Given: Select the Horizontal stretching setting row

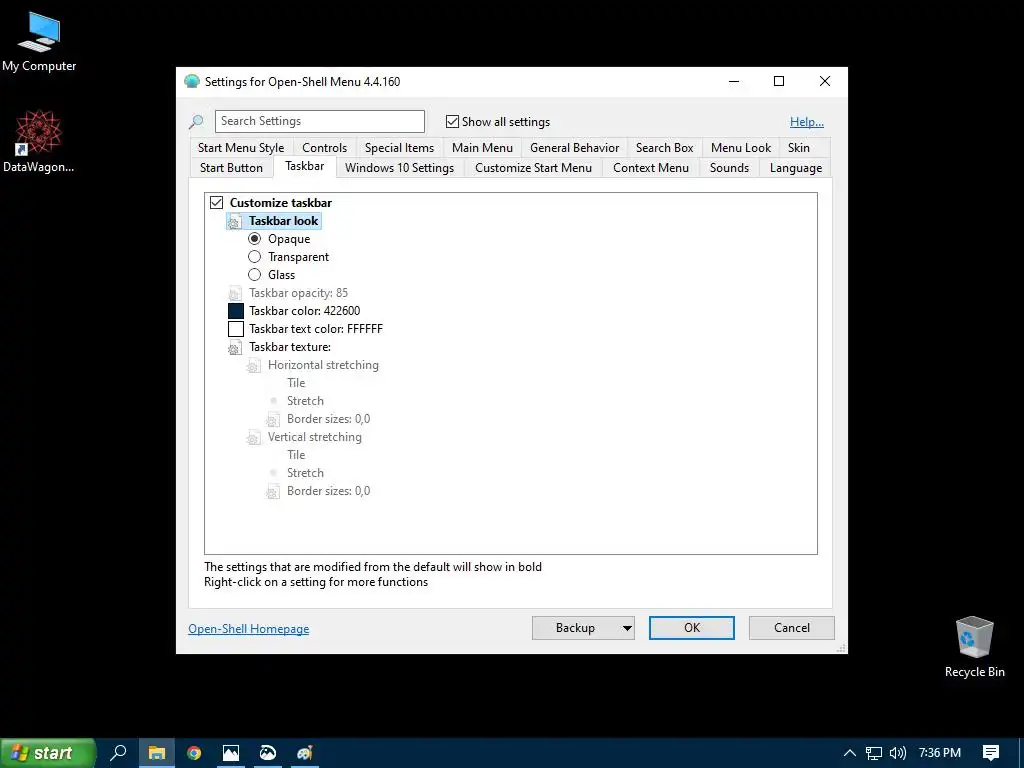Looking at the screenshot, I should (x=313, y=366).
